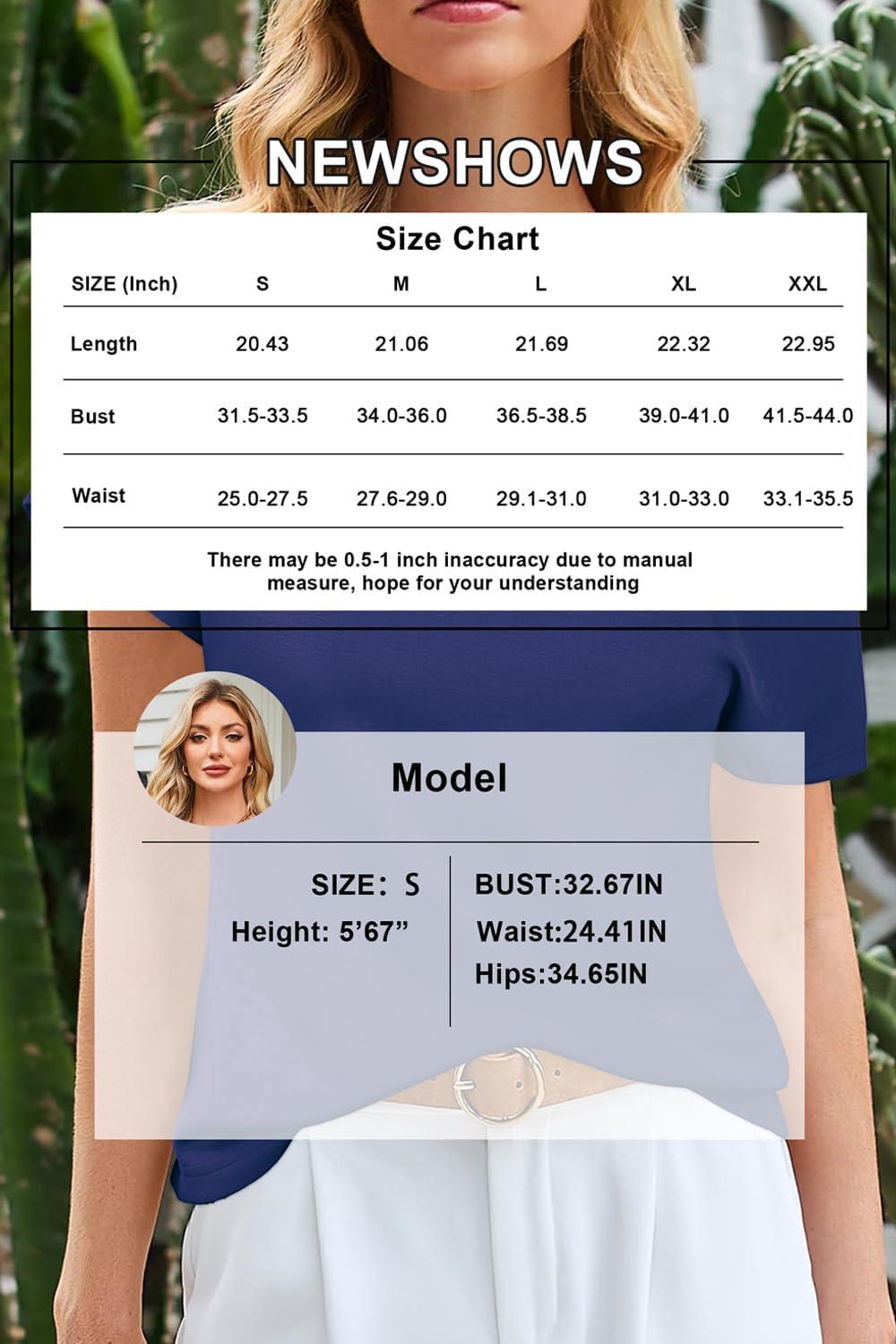The width and height of the screenshot is (896, 1344).
Task: Click bust range 34.0-36.0
Action: pyautogui.click(x=401, y=416)
